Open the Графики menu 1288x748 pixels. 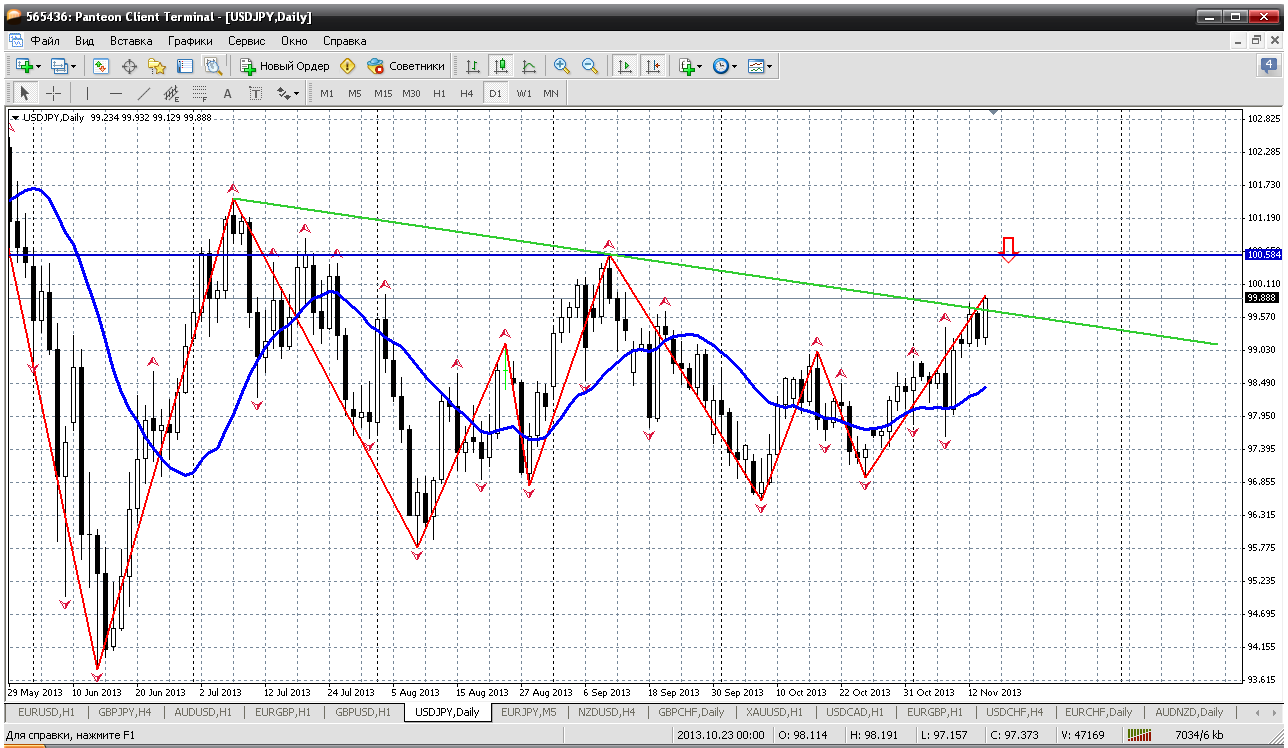click(x=190, y=41)
